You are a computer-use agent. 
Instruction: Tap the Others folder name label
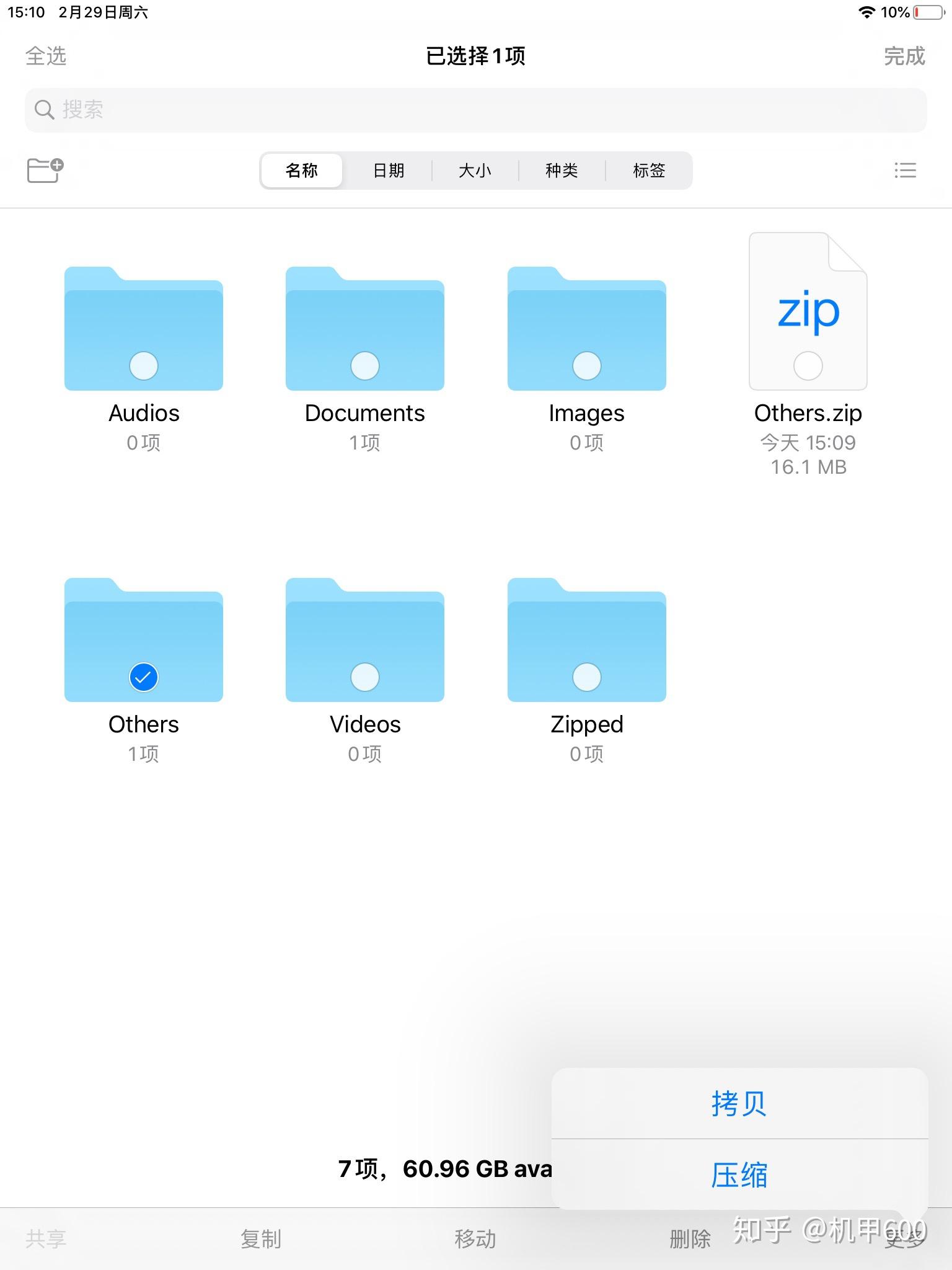144,724
